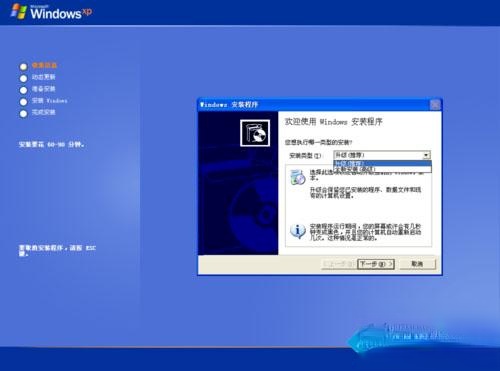The width and height of the screenshot is (500, 371).
Task: Open the installation type dropdown arrow
Action: (x=426, y=155)
